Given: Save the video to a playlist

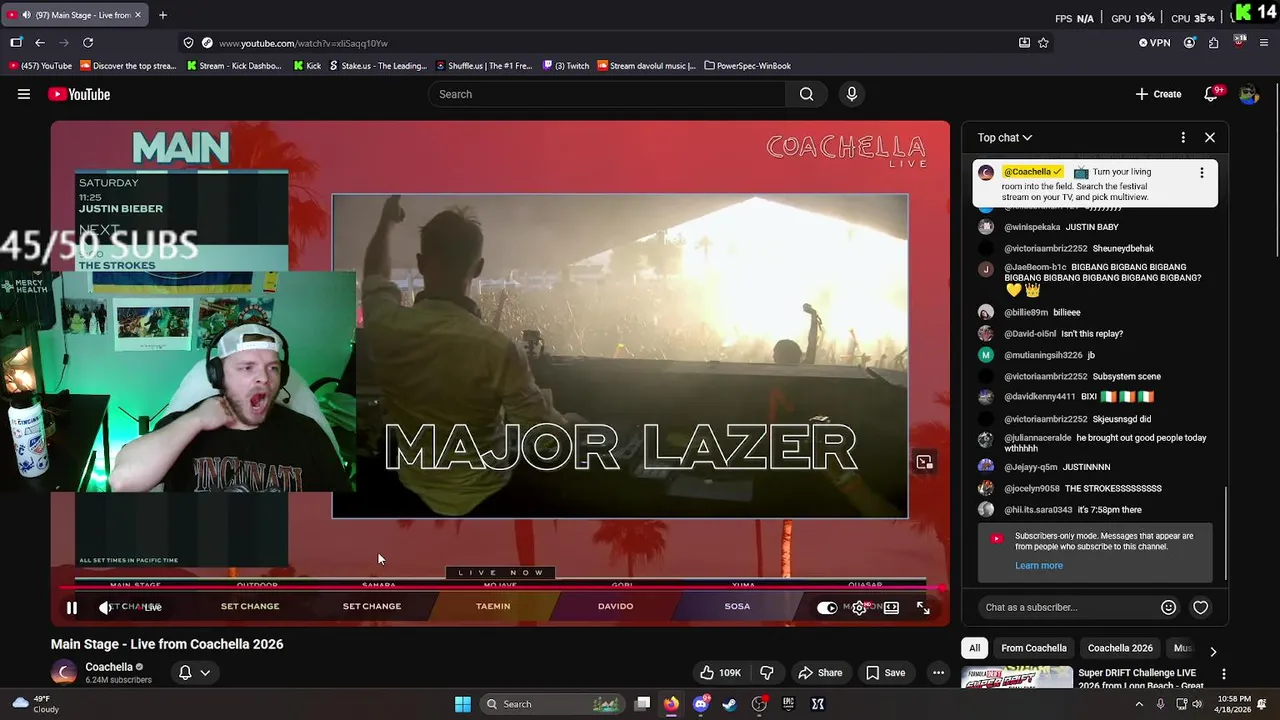Looking at the screenshot, I should pos(886,673).
